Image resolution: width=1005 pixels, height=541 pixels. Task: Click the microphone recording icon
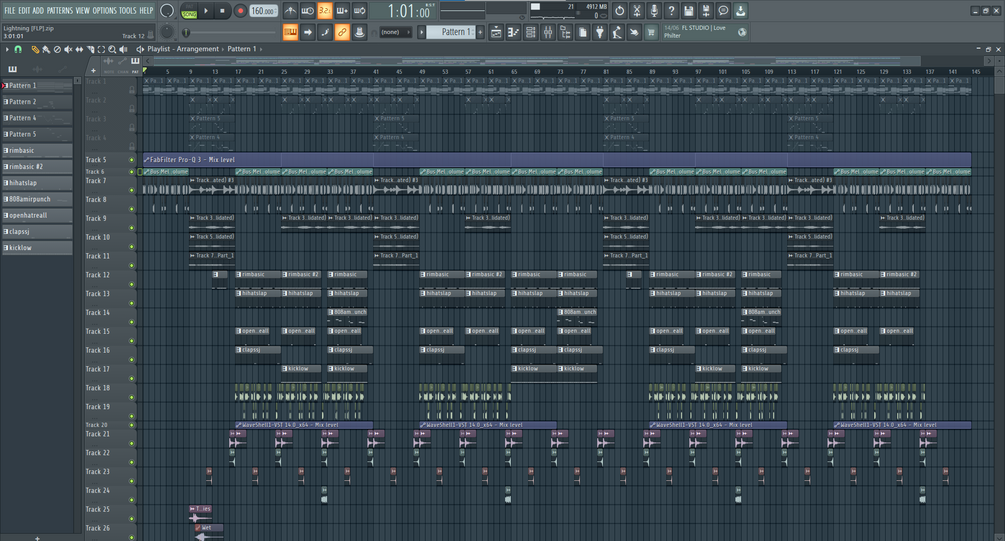654,11
